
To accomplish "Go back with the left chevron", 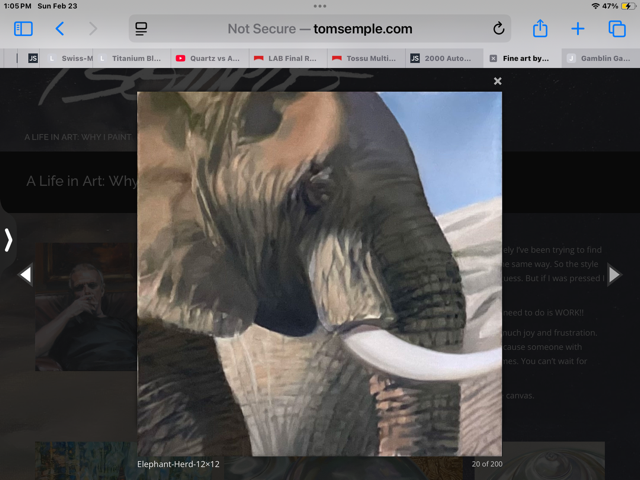I will coord(60,29).
